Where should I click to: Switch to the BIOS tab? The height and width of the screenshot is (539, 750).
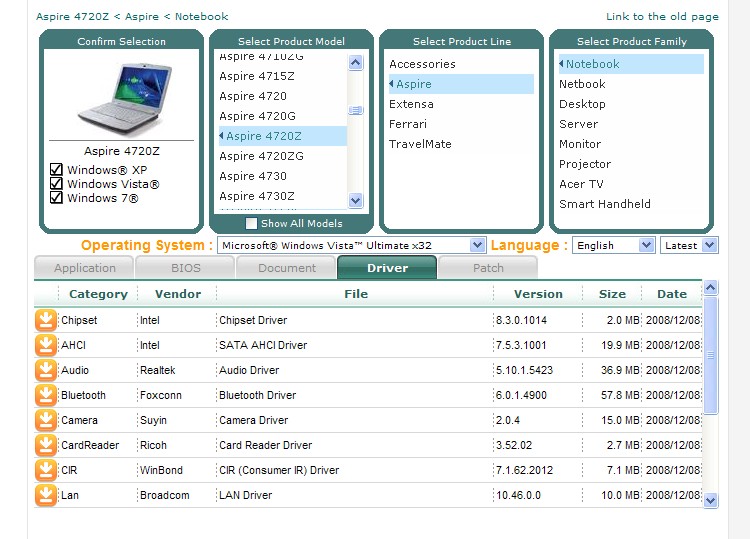point(186,268)
